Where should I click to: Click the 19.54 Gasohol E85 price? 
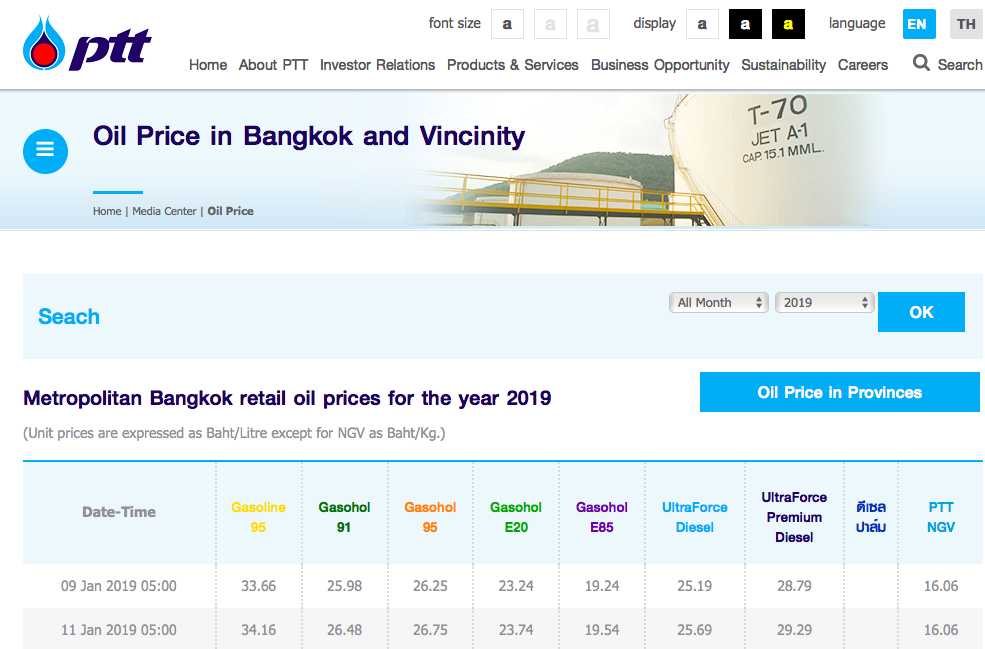[x=602, y=630]
